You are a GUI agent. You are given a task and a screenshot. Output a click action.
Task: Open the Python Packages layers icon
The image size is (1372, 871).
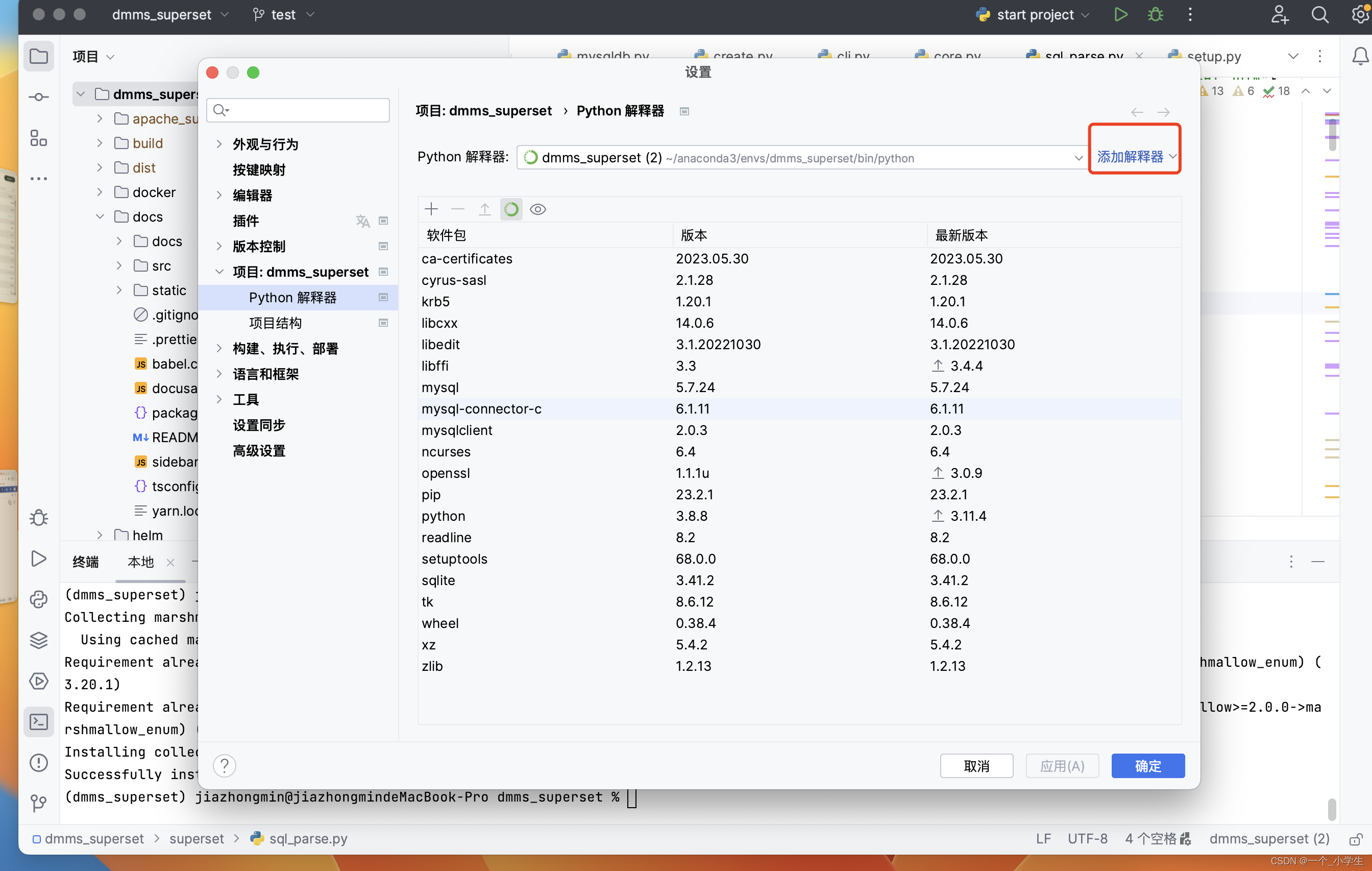point(39,641)
